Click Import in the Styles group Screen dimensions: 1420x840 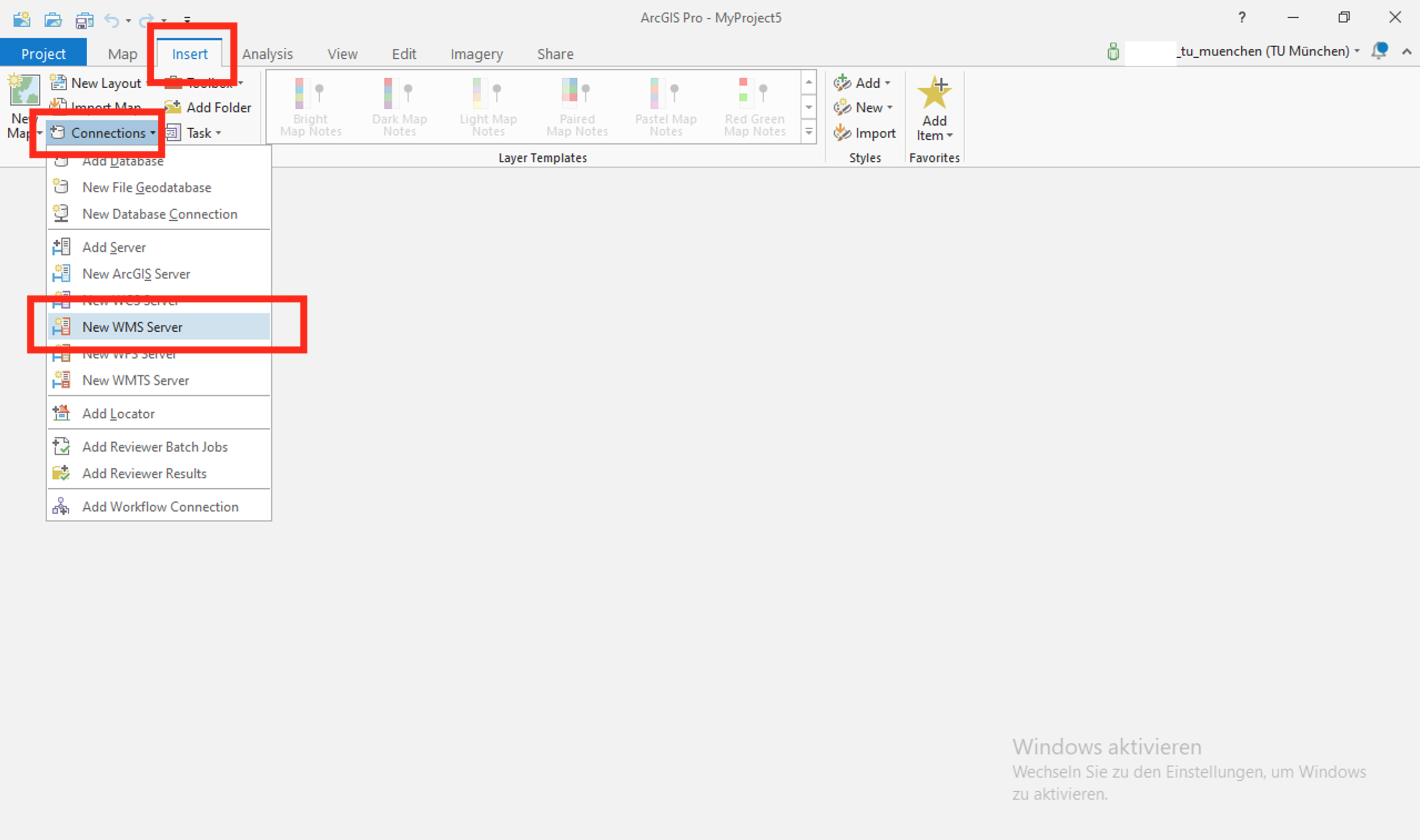point(864,134)
